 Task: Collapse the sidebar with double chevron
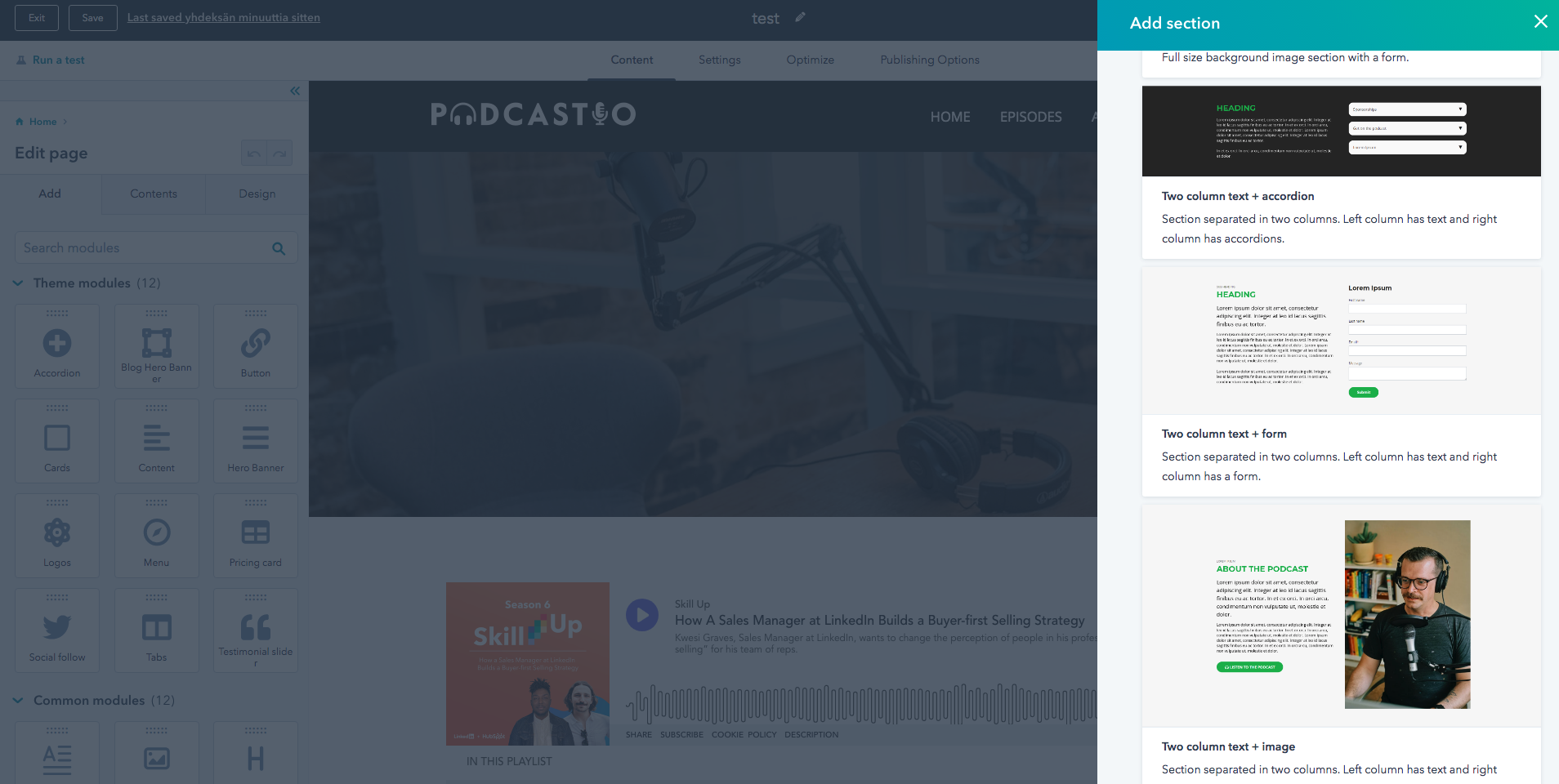coord(295,91)
